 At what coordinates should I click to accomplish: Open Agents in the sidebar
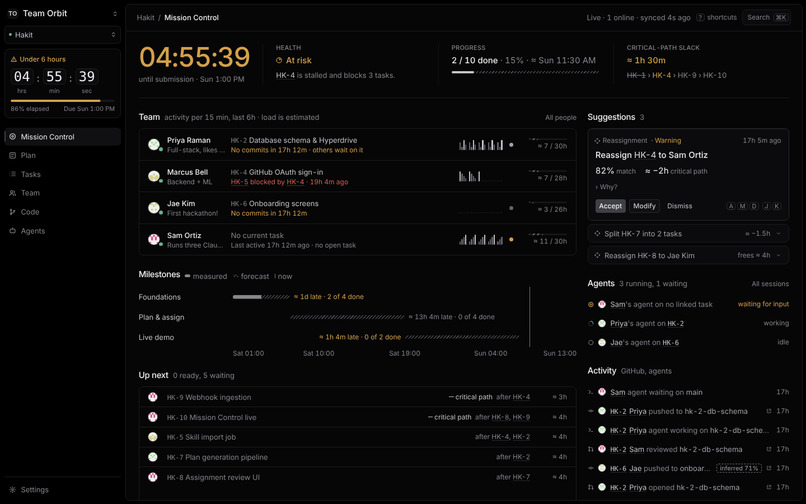point(62,231)
